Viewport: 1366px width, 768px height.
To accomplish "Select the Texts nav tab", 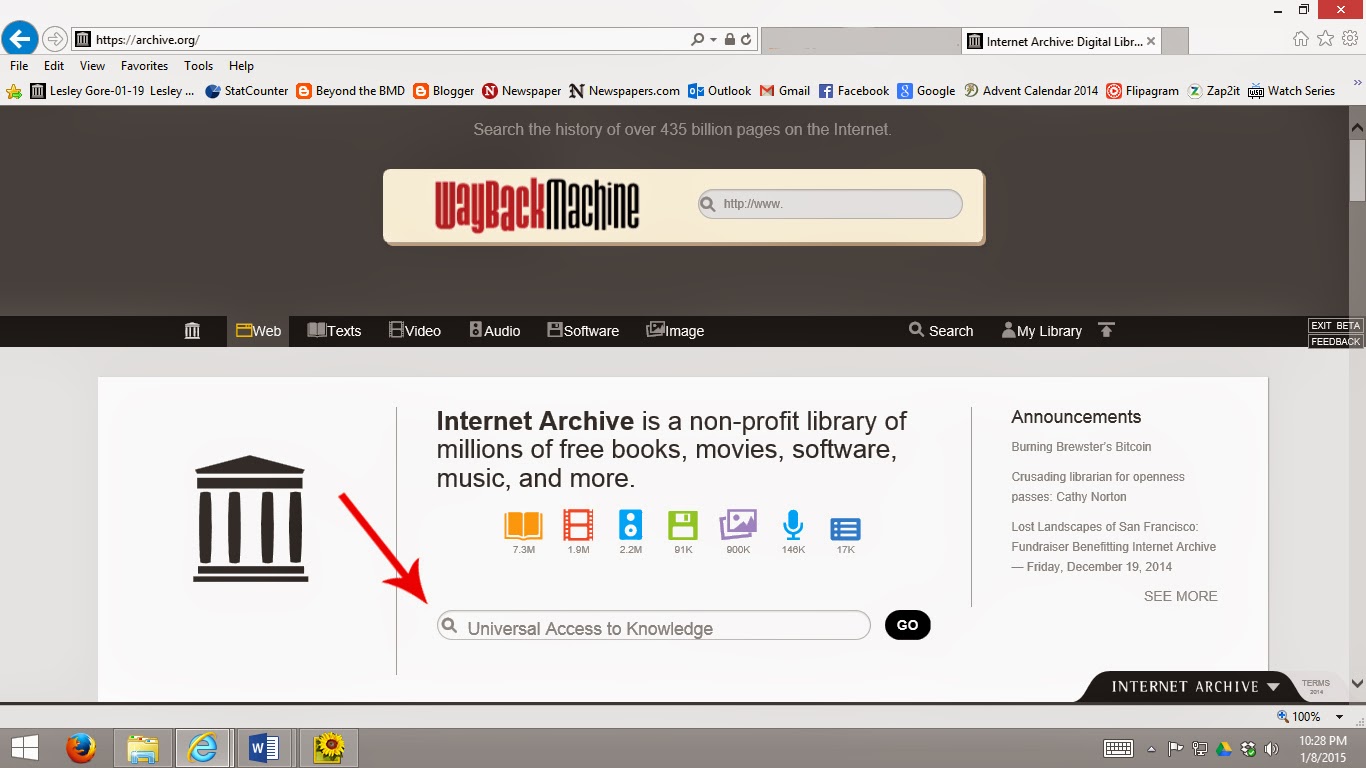I will [334, 331].
